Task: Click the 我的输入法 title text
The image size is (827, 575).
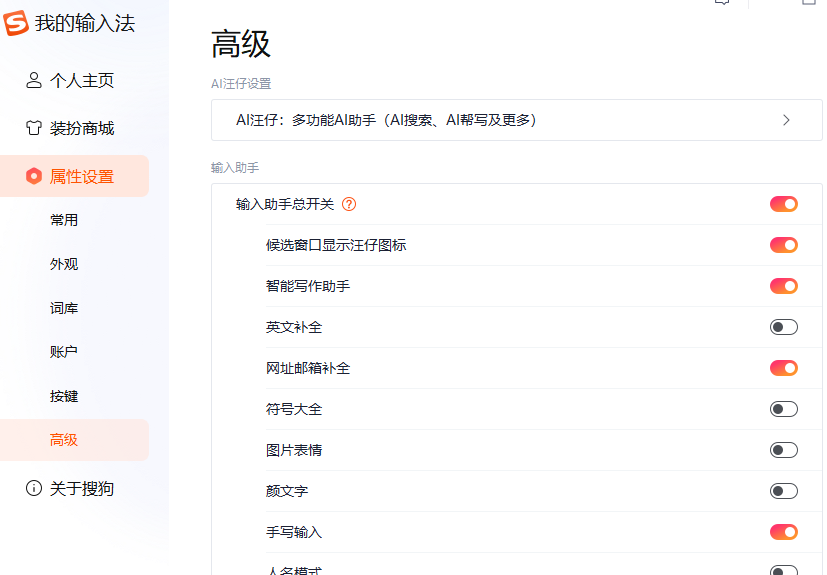Action: pos(85,23)
